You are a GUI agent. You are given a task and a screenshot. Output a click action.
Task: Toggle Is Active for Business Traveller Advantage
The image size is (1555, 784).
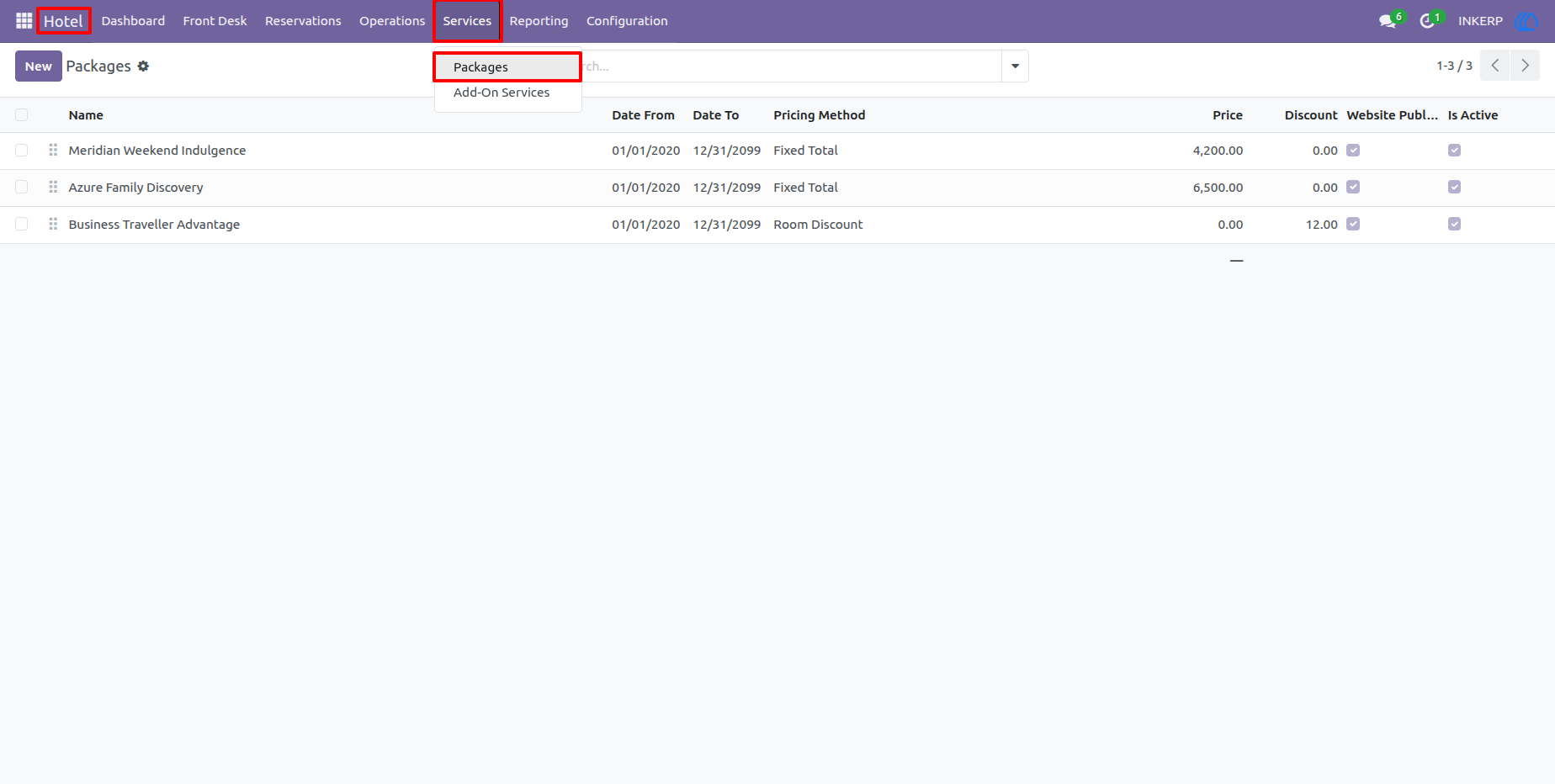[1454, 225]
